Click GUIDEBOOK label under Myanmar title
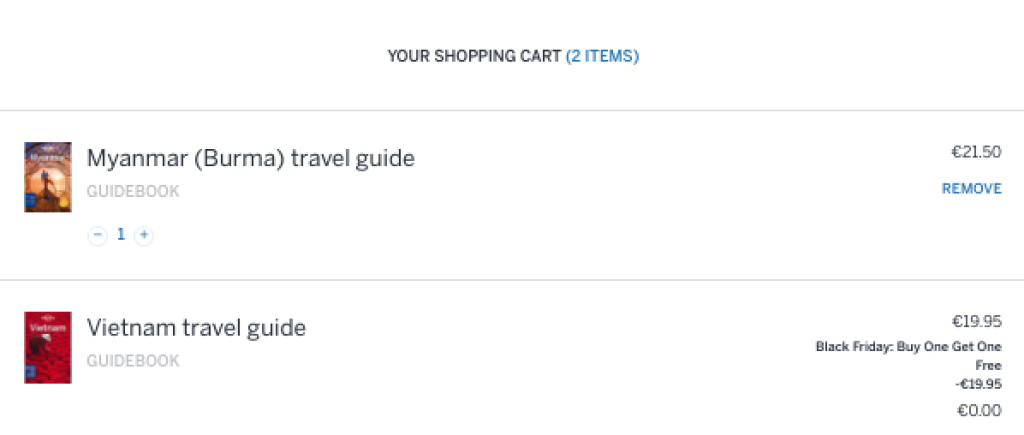 click(133, 191)
